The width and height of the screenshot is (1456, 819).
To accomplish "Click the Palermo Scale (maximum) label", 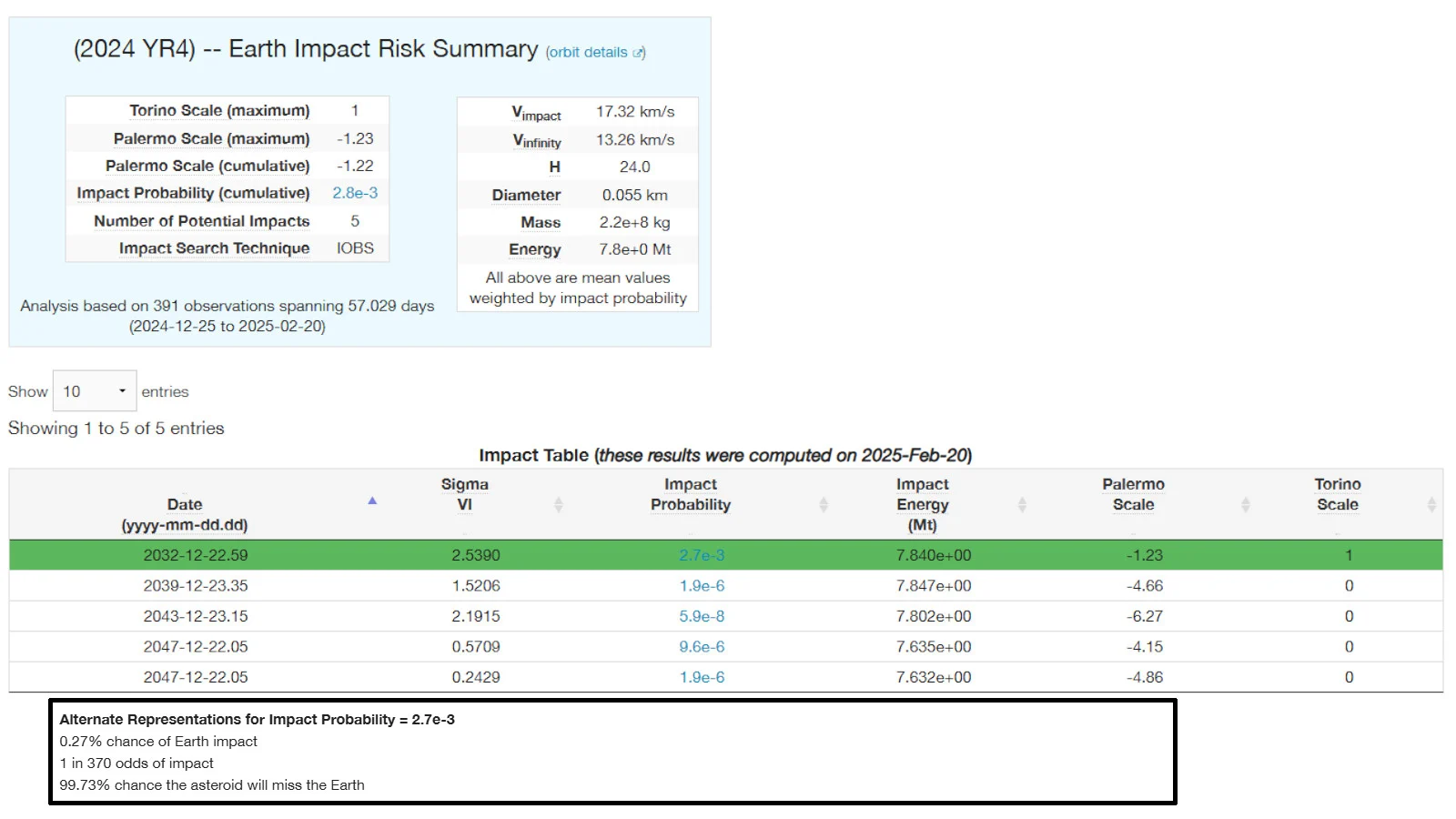I will tap(211, 138).
